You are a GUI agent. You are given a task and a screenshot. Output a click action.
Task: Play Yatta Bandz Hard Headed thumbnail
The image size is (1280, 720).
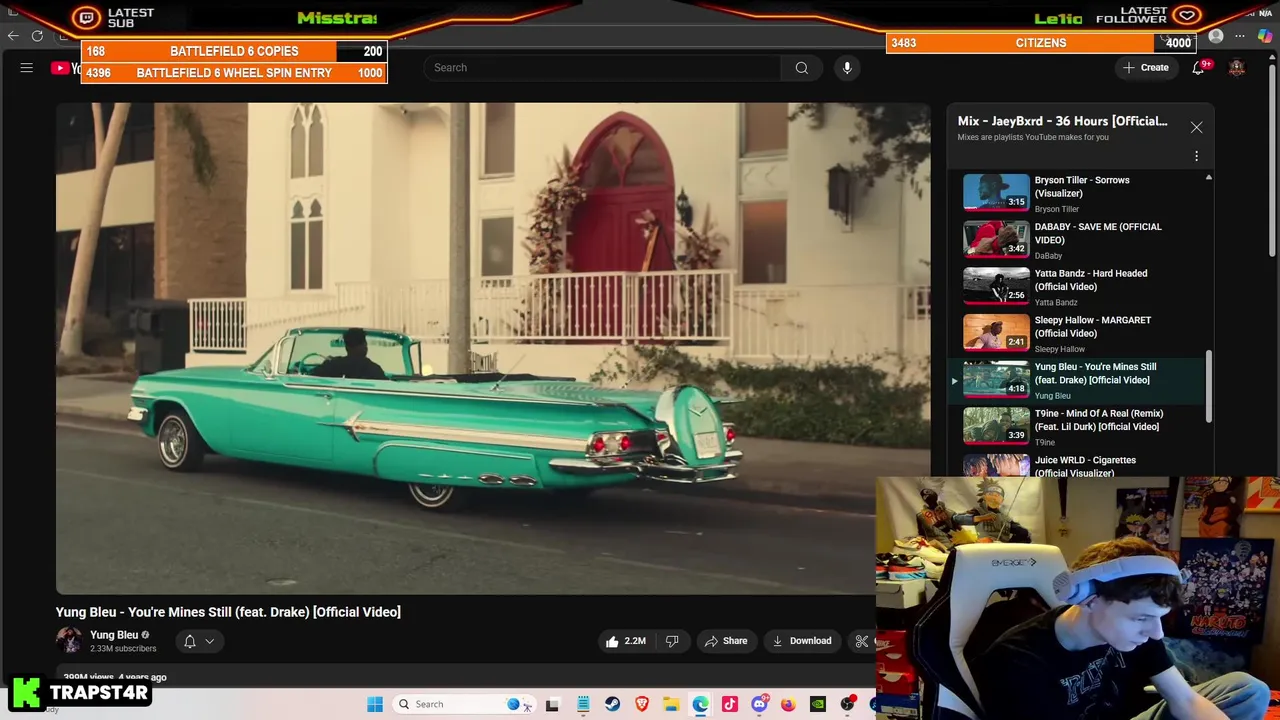tap(996, 285)
